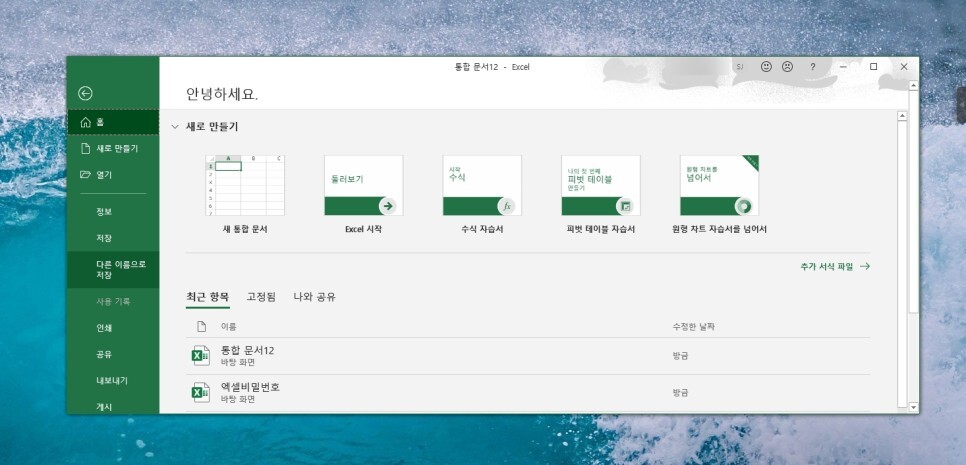Viewport: 966px width, 465px height.
Task: Open the 열기 folder item
Action: pos(113,175)
